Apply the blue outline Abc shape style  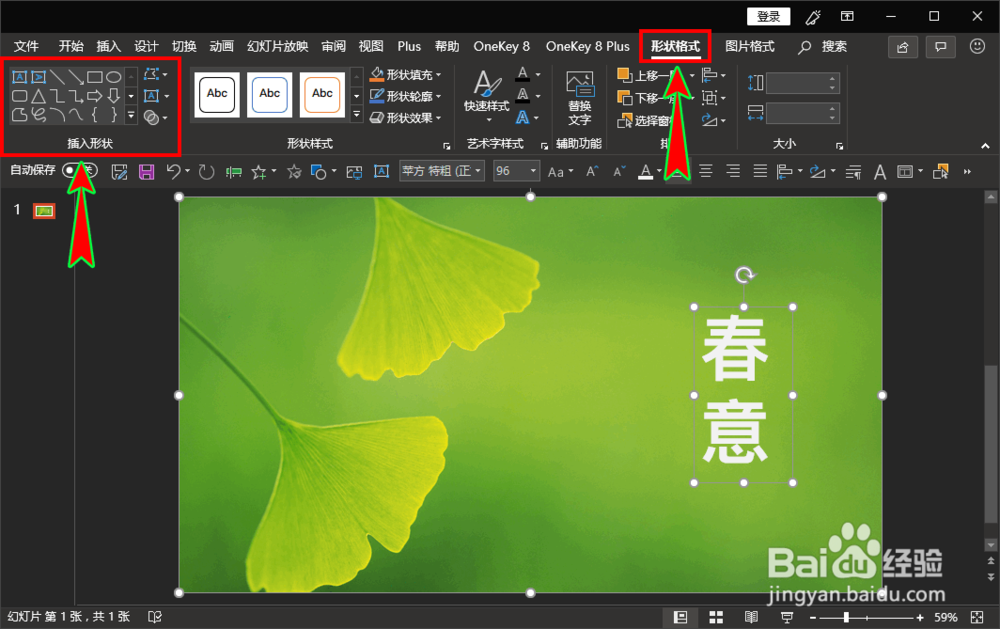point(270,94)
